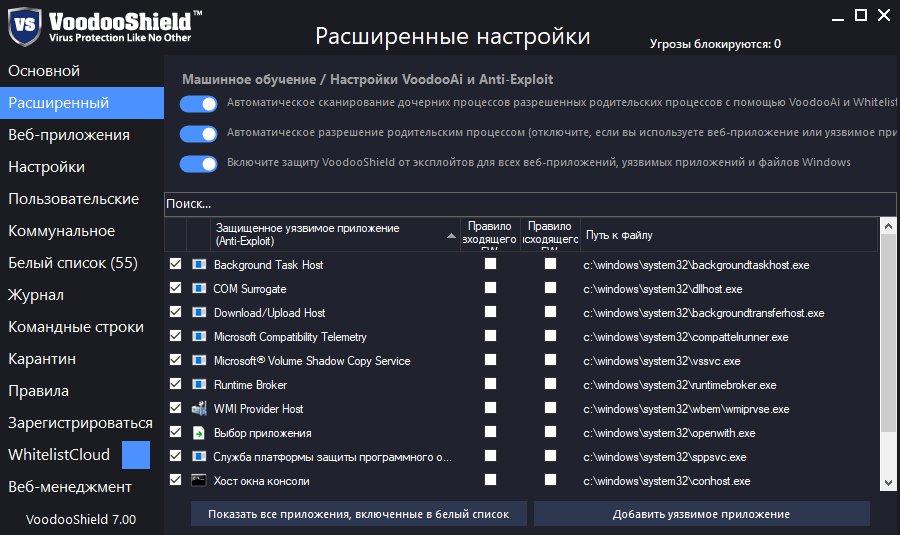900x535 pixels.
Task: Click the Выбор приложения green arrow icon
Action: click(x=199, y=432)
